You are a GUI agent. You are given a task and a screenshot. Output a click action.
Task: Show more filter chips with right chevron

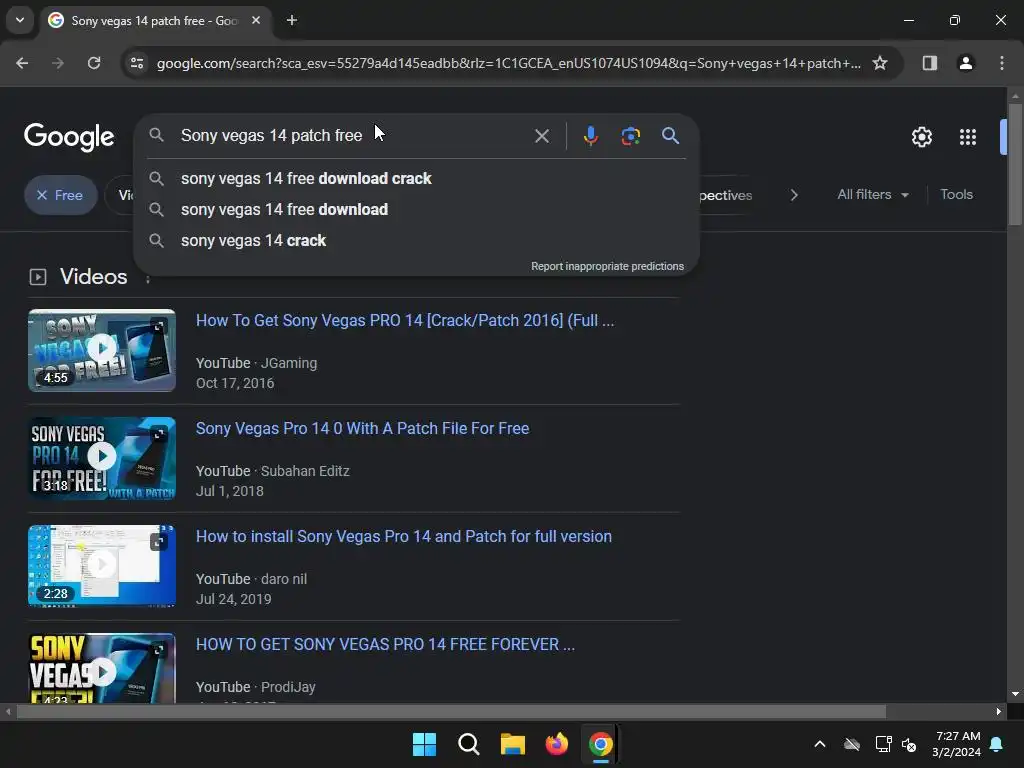[793, 195]
